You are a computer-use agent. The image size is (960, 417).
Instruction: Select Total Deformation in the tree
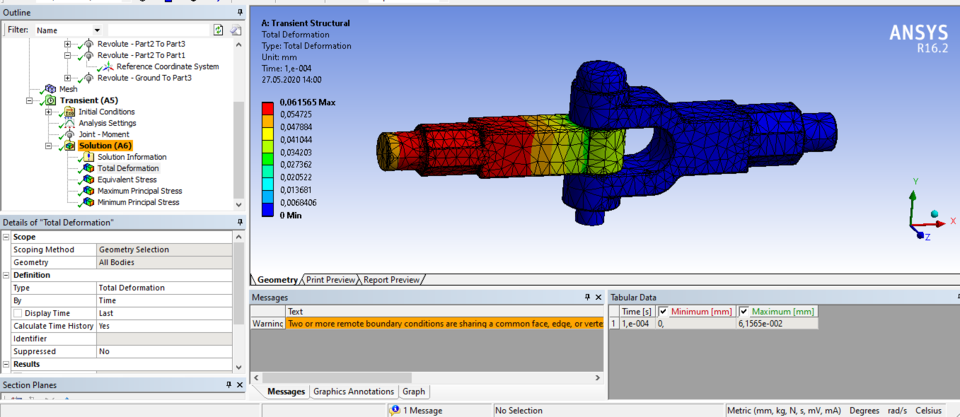(x=128, y=168)
